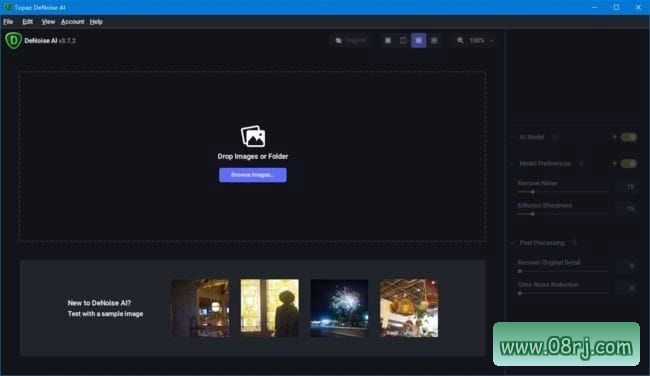Screen dimensions: 650x376
Task: Click the Topaz DeNoise AI title bar icon
Action: tap(8, 7)
